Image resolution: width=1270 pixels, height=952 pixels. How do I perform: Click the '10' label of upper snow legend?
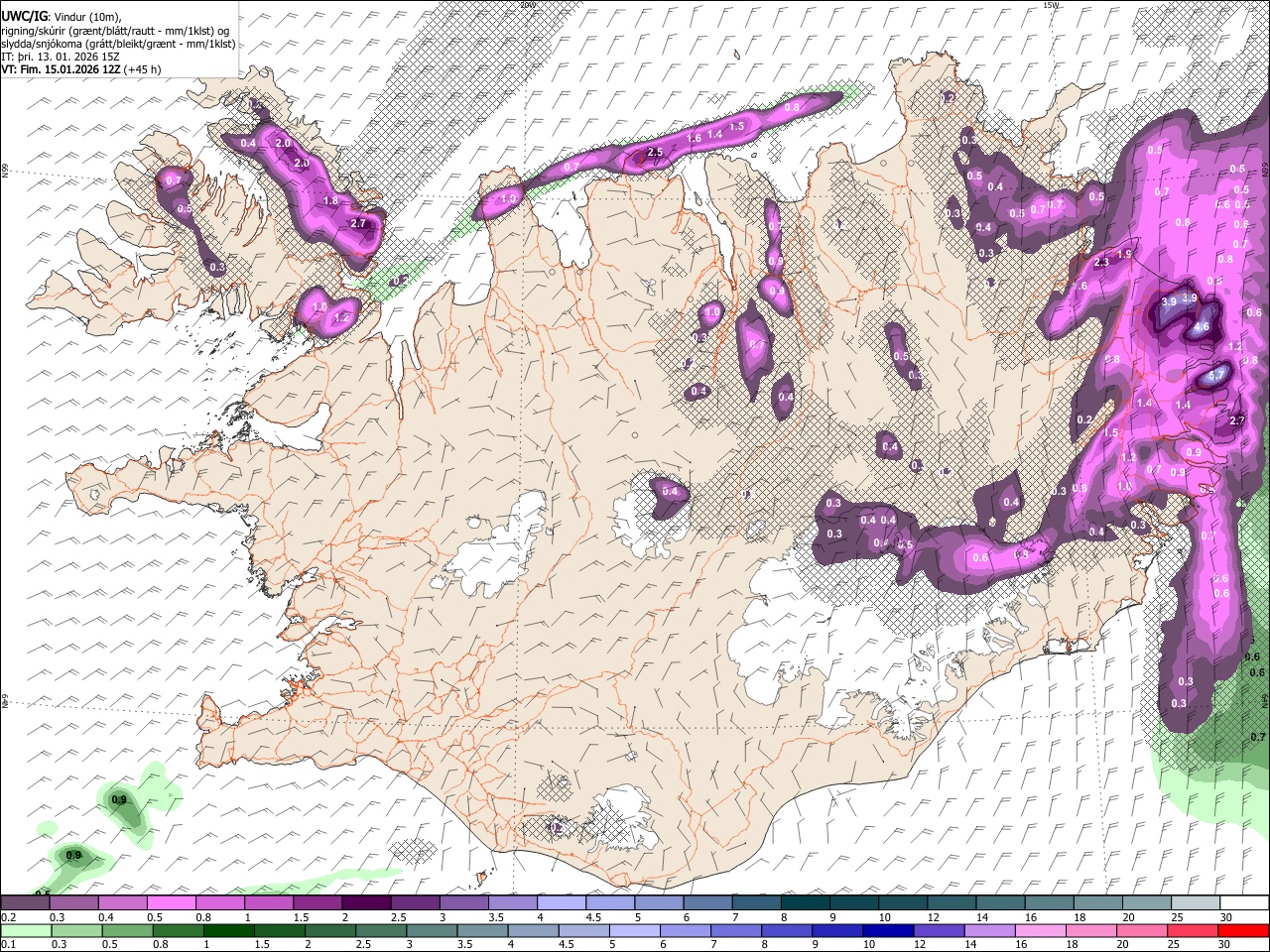pos(884,916)
